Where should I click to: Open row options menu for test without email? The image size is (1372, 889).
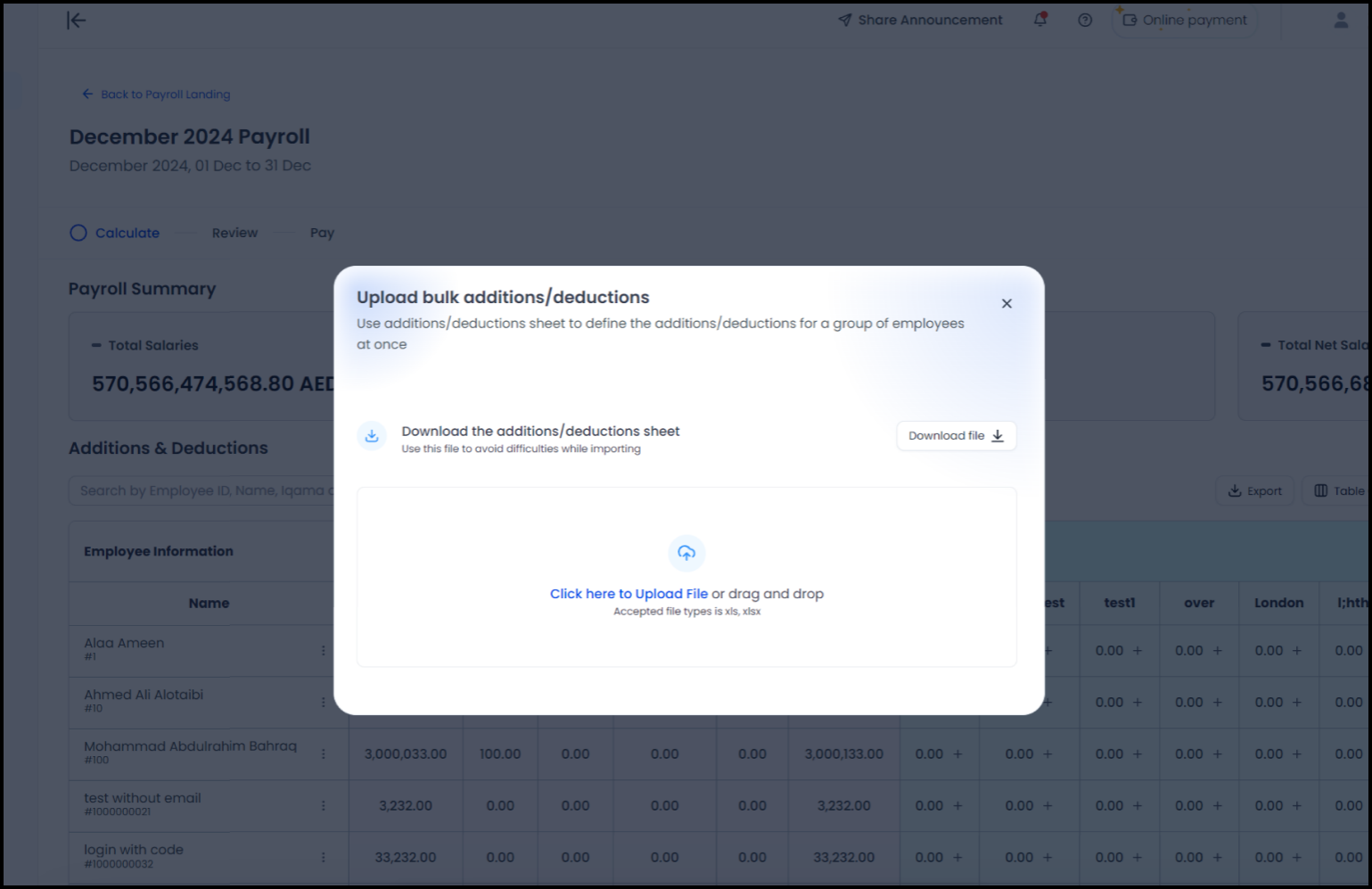coord(323,806)
